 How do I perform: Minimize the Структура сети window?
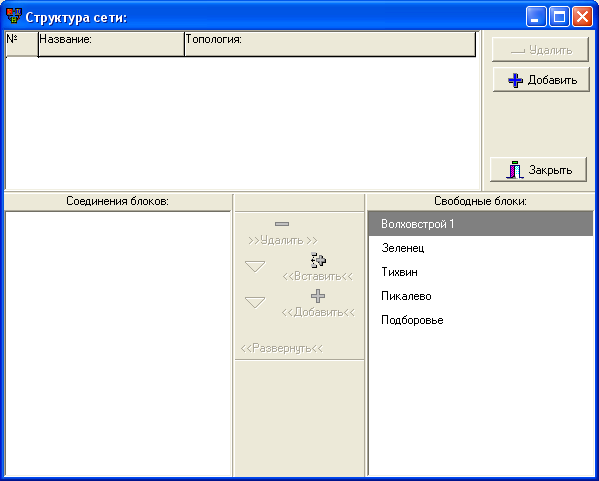pos(536,17)
